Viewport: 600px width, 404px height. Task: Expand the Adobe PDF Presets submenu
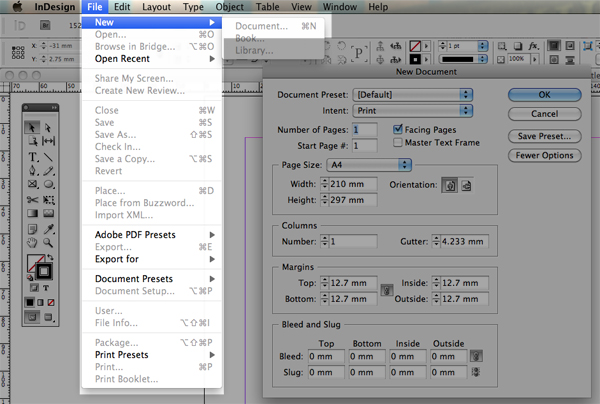tap(152, 235)
